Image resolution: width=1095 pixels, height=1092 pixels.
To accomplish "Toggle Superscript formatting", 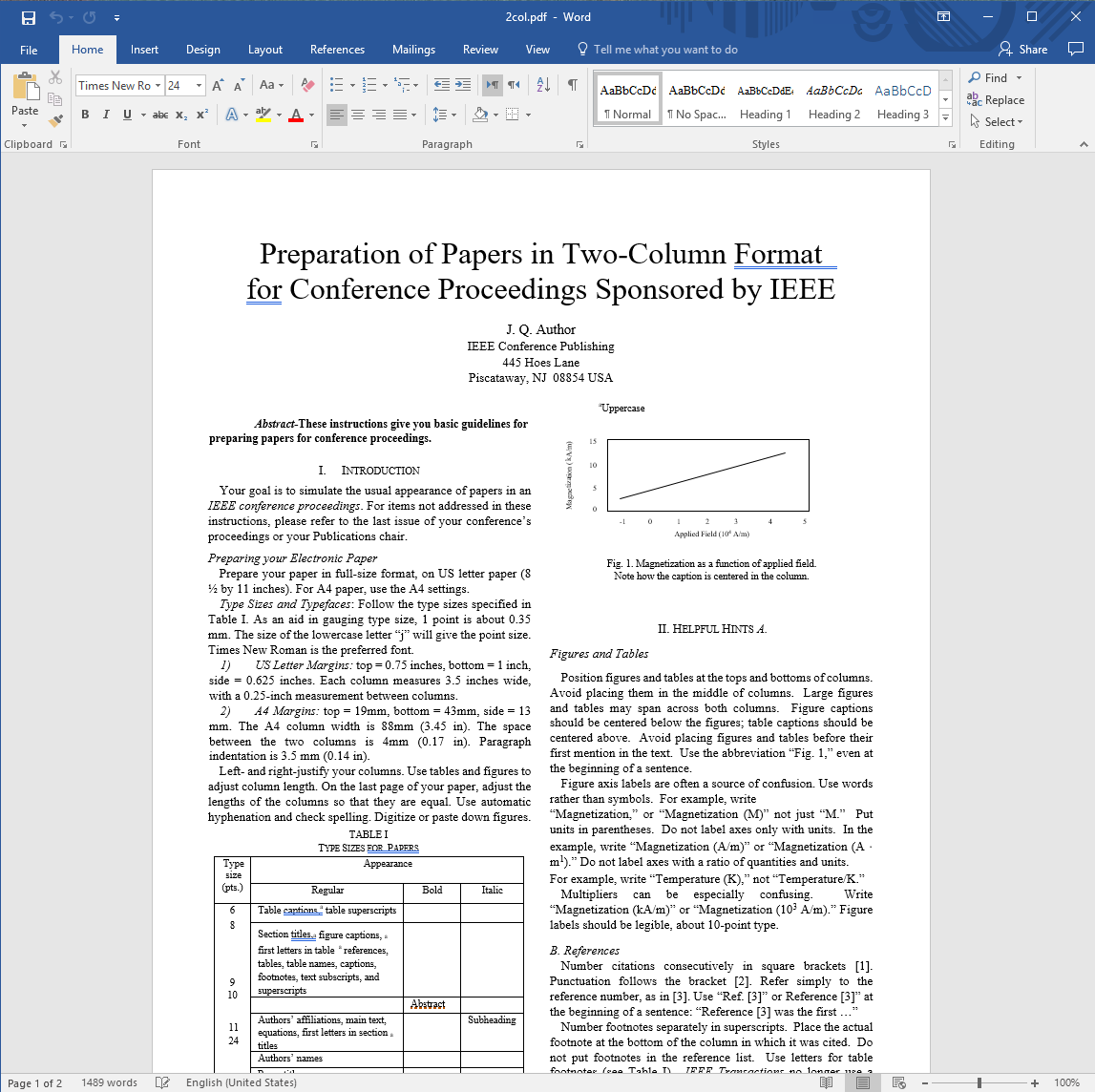I will click(x=201, y=115).
